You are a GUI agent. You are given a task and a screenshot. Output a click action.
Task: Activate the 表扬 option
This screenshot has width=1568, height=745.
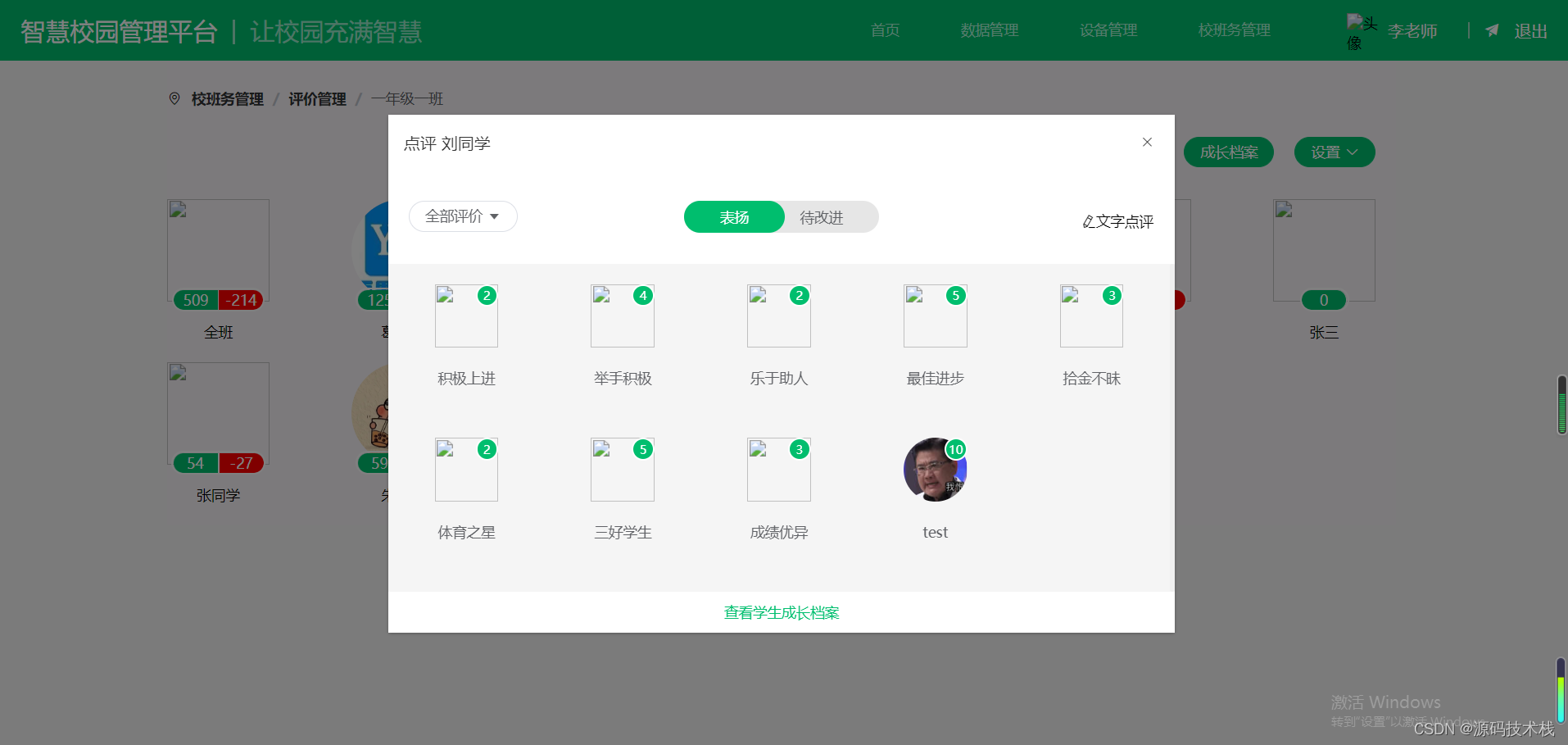733,216
